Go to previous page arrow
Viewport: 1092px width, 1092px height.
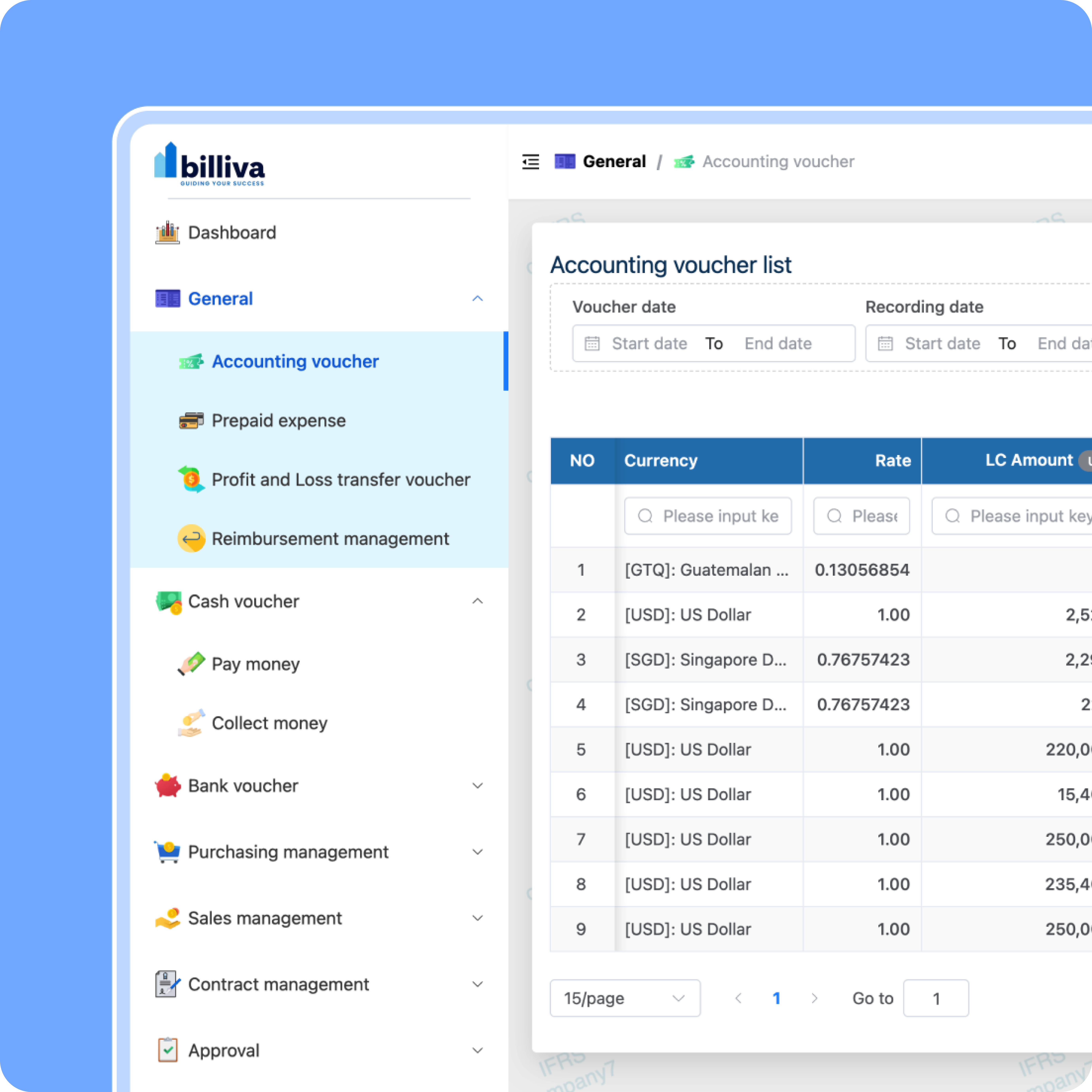click(738, 998)
